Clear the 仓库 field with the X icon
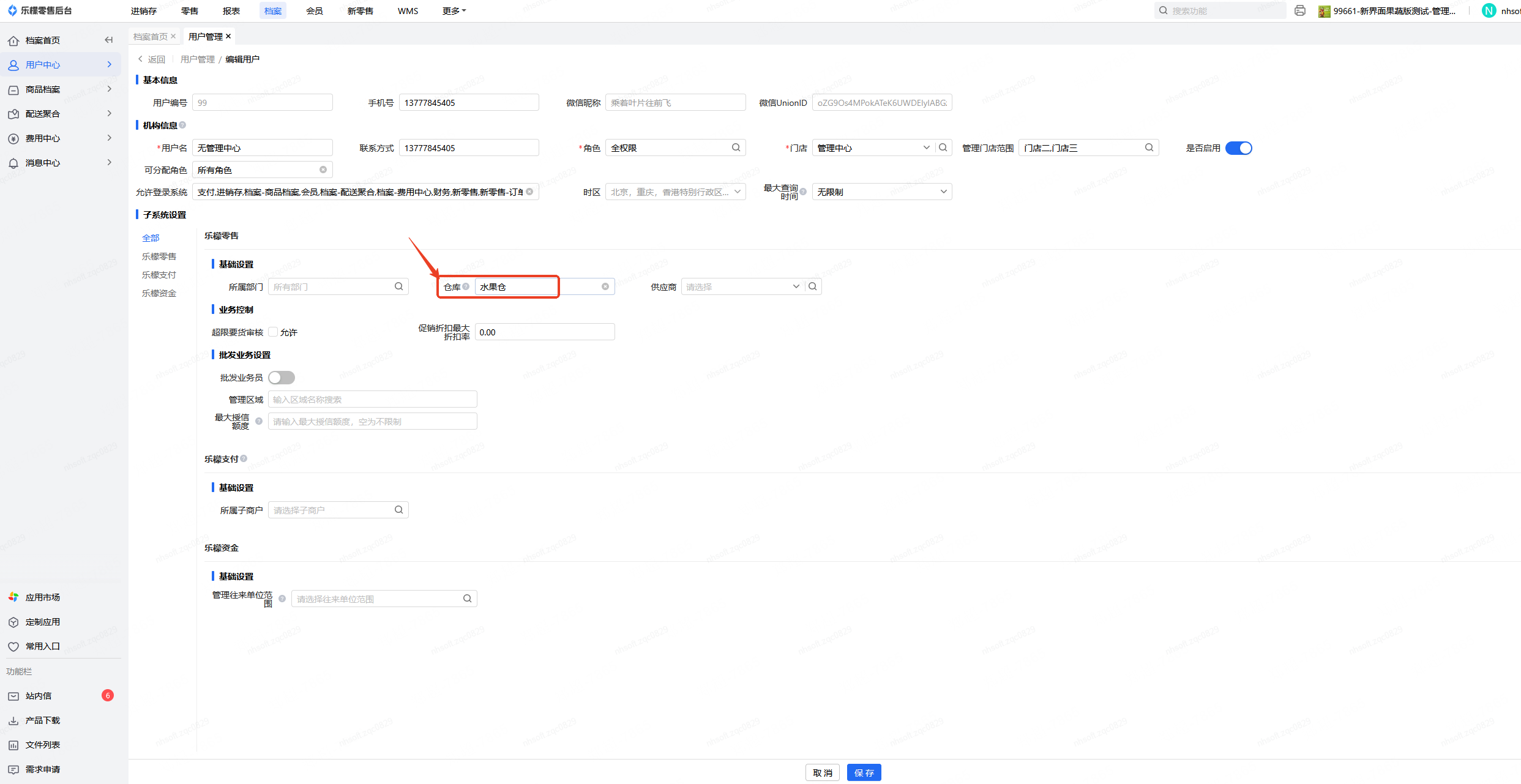This screenshot has width=1521, height=784. (x=605, y=286)
